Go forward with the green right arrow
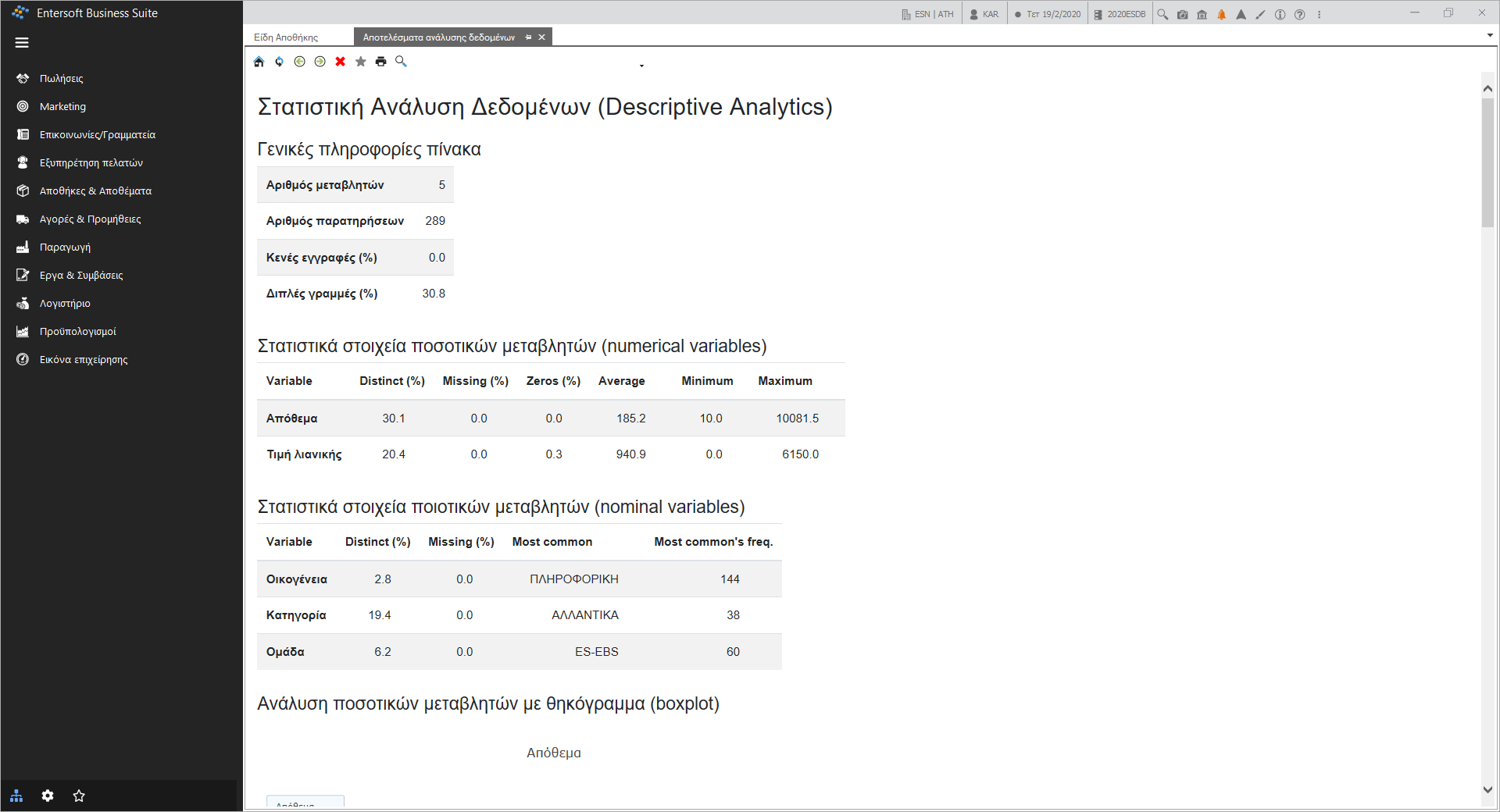 click(x=320, y=62)
